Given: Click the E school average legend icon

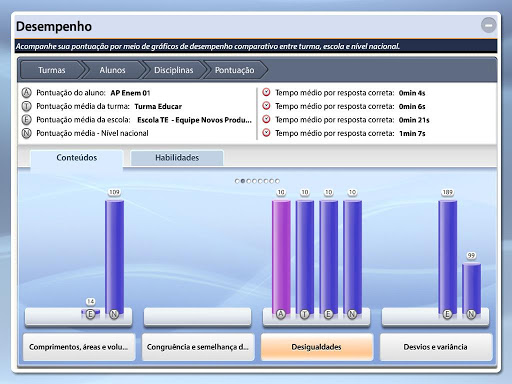Looking at the screenshot, I should [27, 120].
